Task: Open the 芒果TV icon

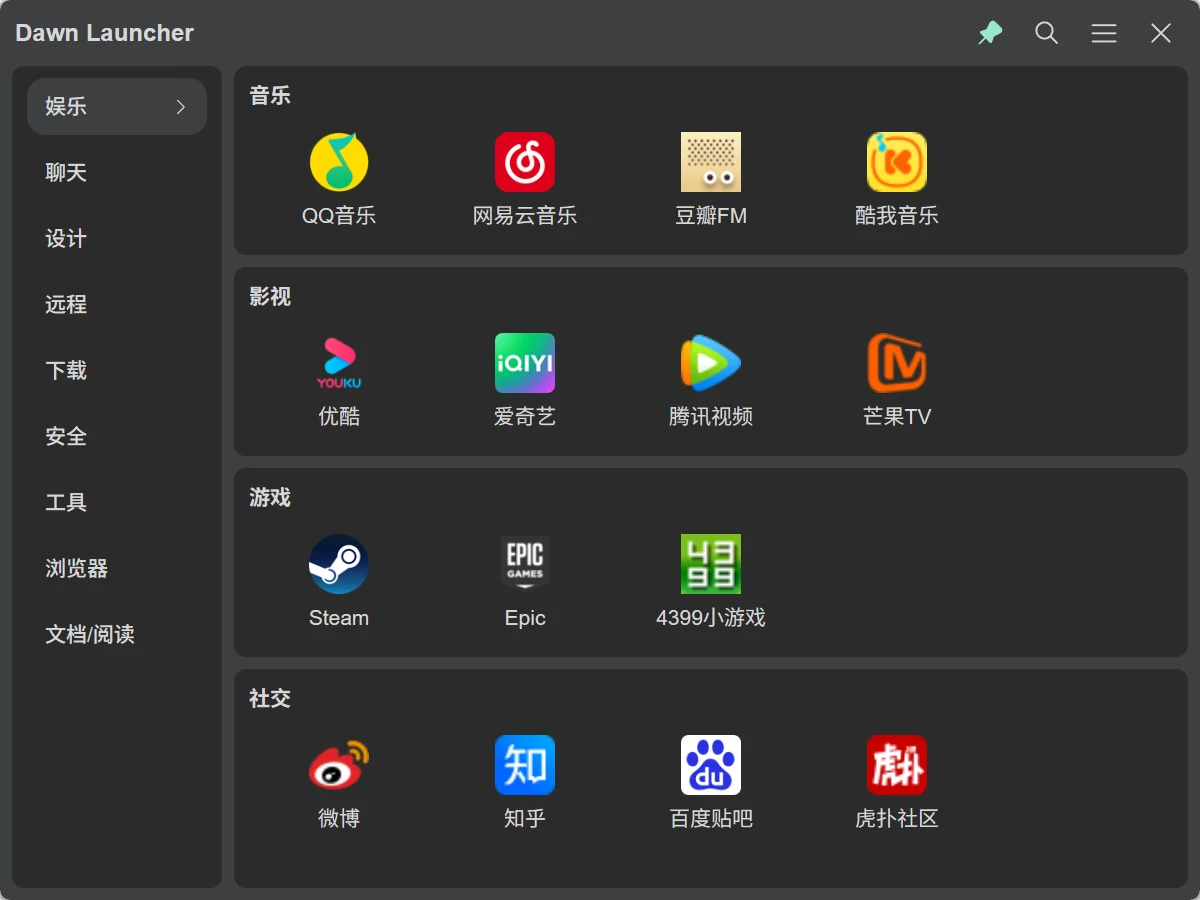Action: [x=897, y=363]
